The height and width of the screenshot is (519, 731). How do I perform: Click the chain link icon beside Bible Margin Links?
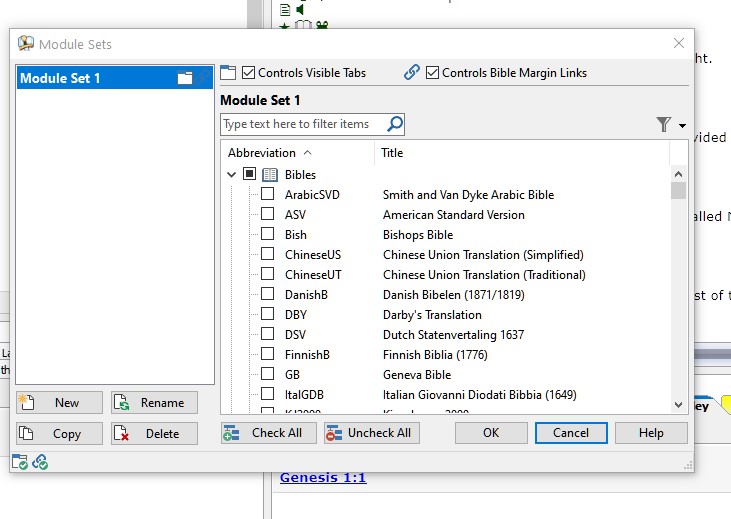click(412, 72)
